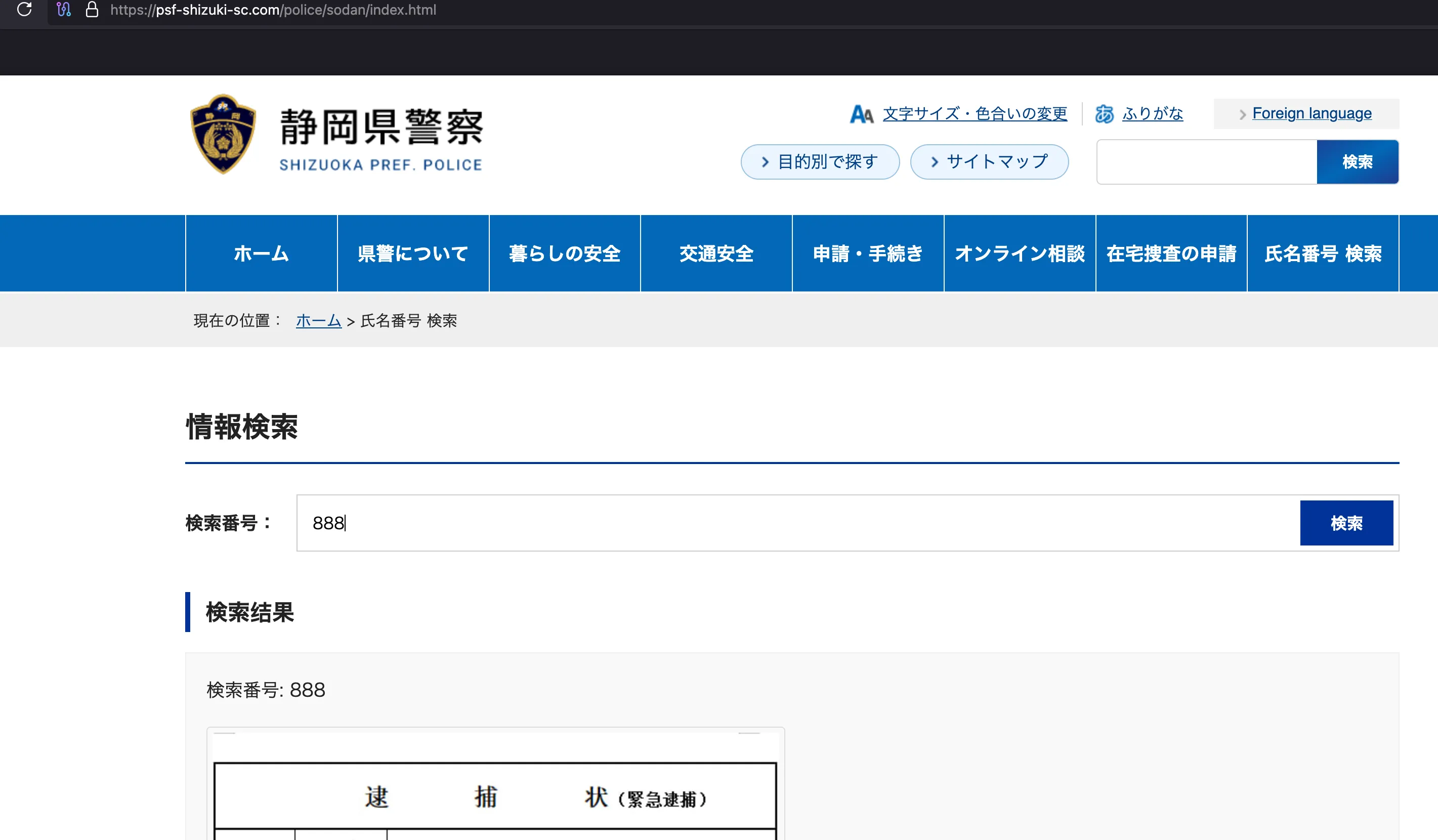This screenshot has height=840, width=1438.
Task: Click the extension icon beside the lock
Action: tap(64, 9)
